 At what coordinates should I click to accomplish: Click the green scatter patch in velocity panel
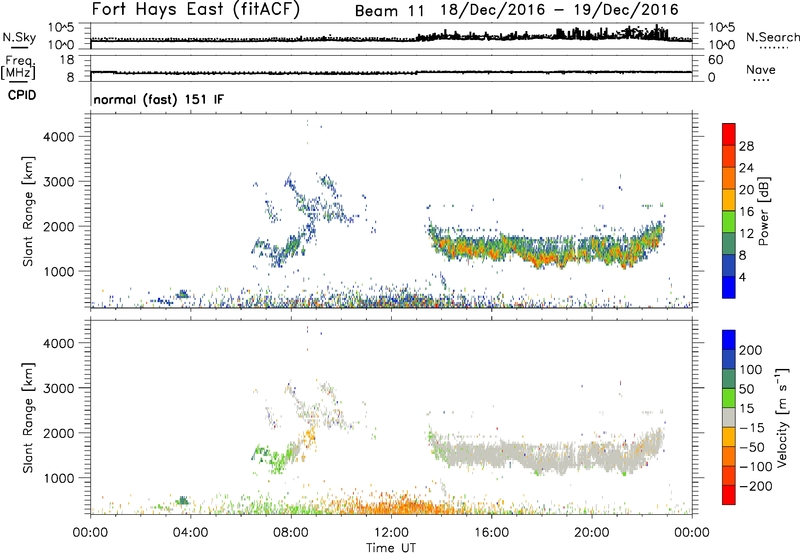tap(276, 457)
